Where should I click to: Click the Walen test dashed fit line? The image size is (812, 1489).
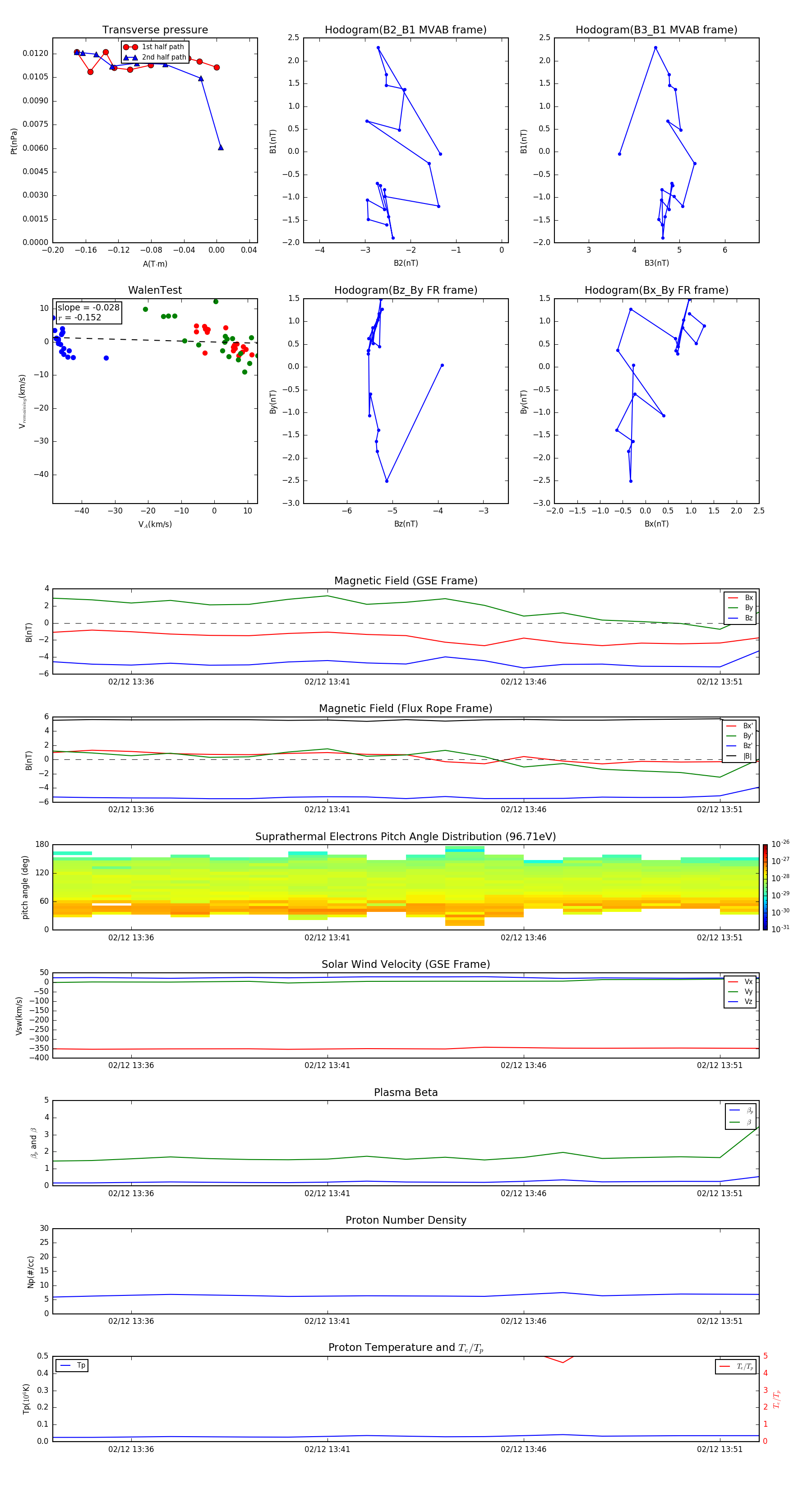click(155, 340)
